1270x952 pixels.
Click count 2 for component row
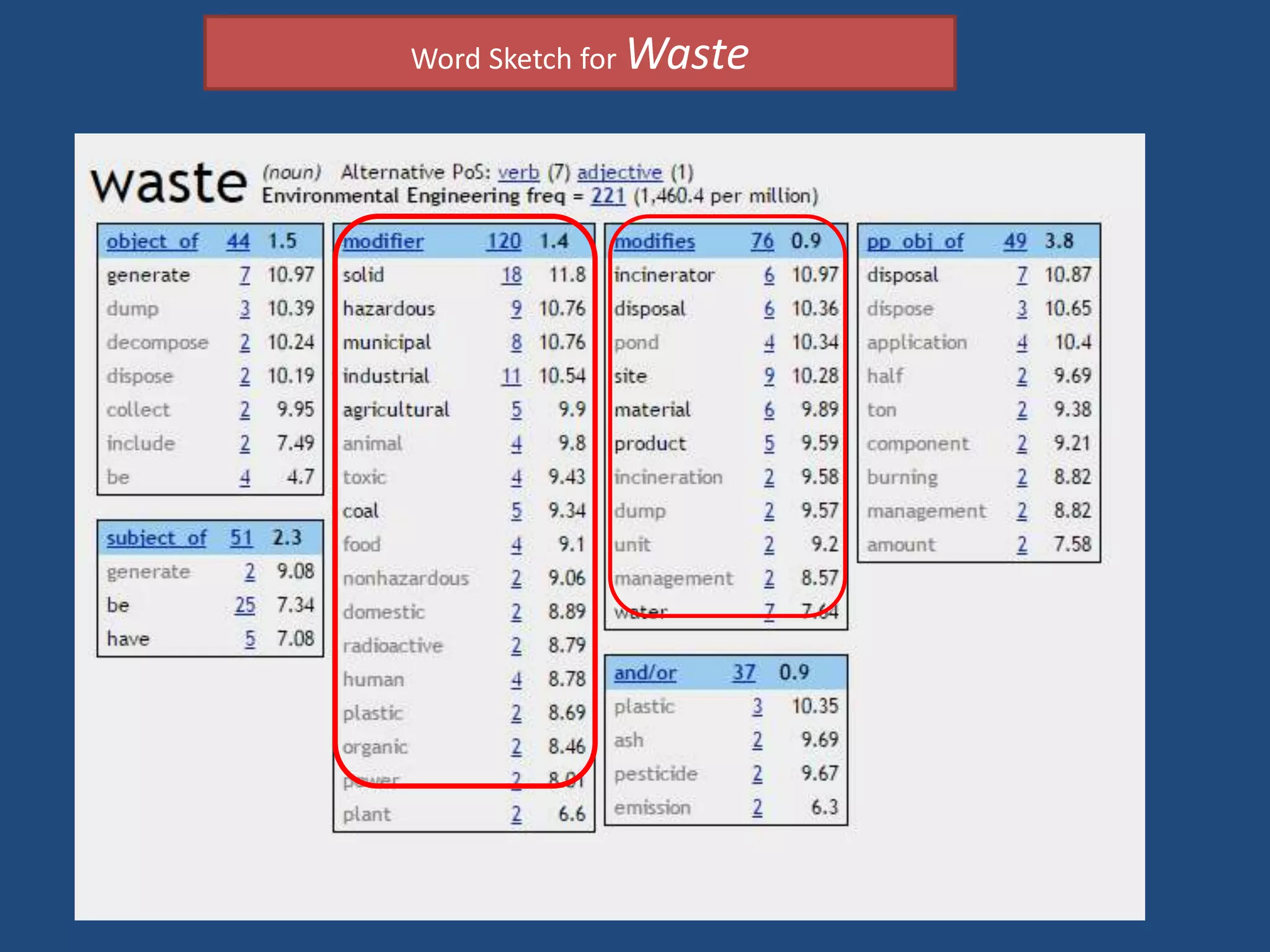click(x=1022, y=443)
